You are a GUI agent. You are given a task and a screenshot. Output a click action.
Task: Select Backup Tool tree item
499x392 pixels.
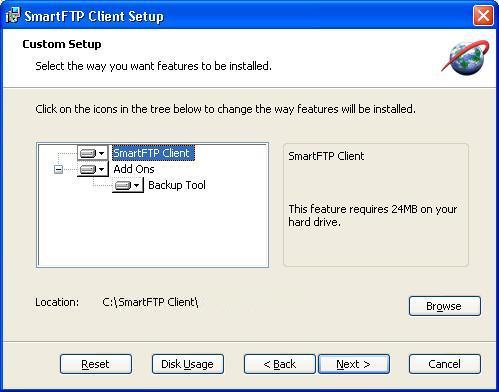tap(177, 185)
